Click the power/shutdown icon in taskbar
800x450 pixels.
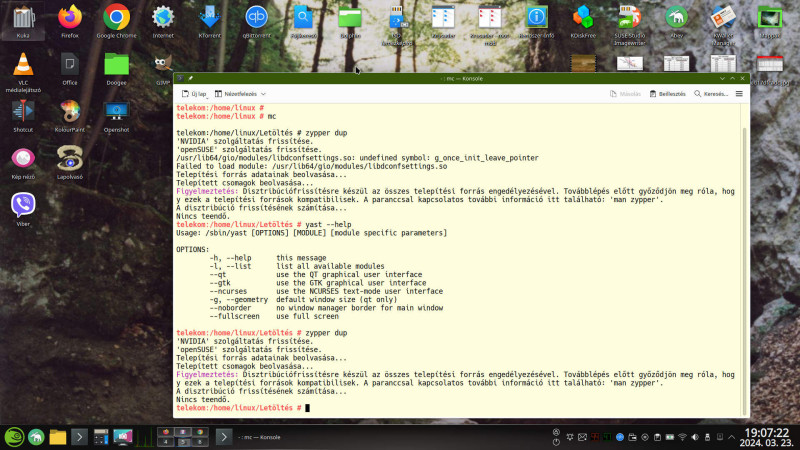coord(556,442)
